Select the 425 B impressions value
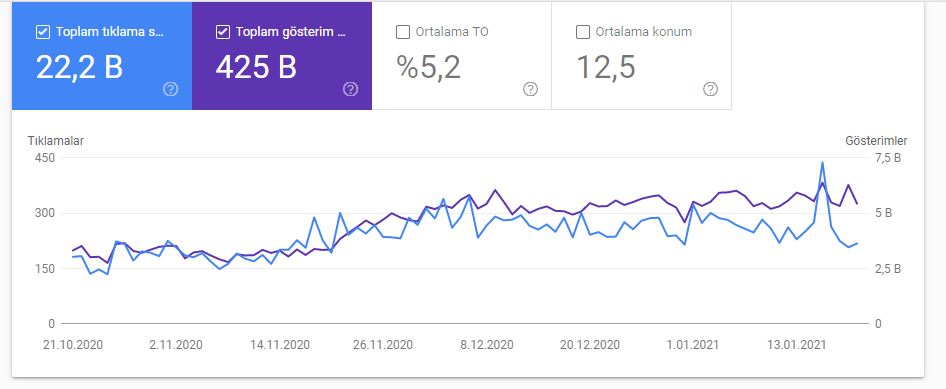 point(256,66)
